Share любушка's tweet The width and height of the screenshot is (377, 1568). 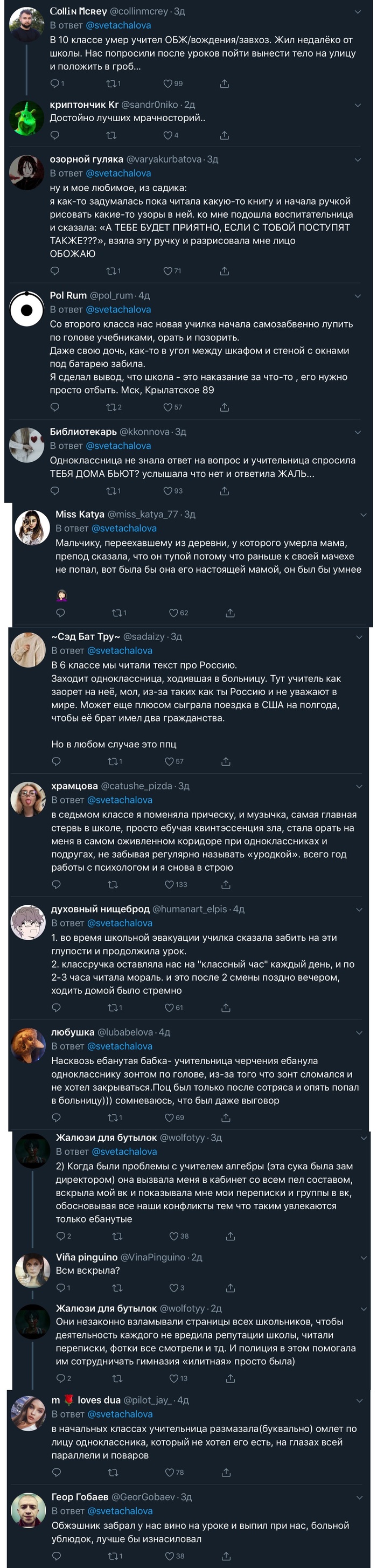(x=226, y=1118)
